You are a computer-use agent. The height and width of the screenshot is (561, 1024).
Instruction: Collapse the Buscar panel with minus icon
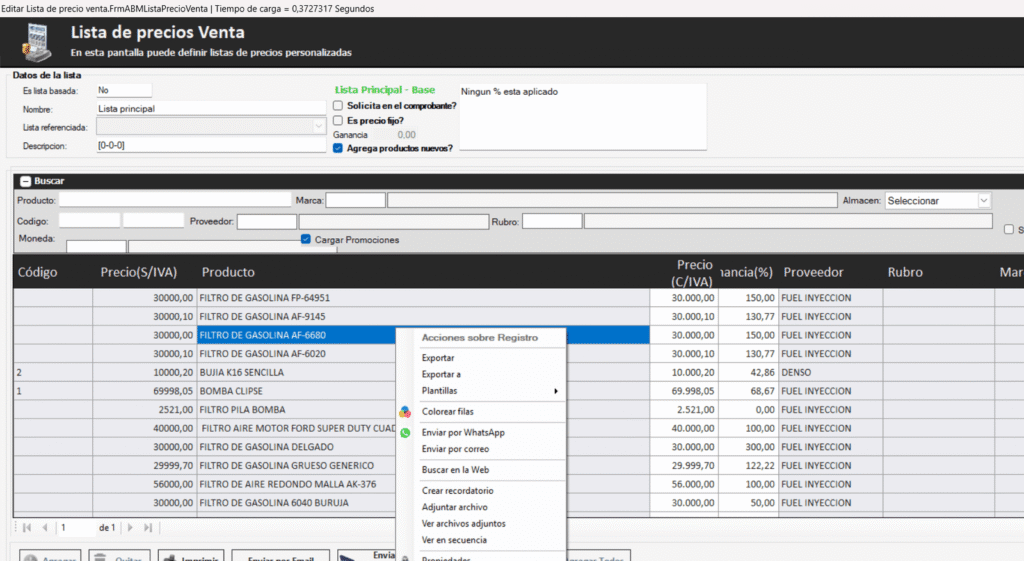click(25, 181)
